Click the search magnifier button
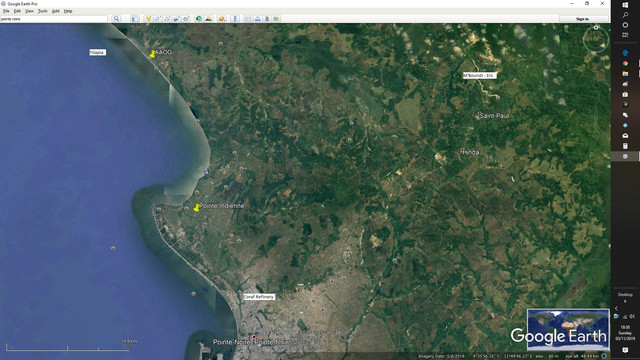This screenshot has height=360, width=640. (x=116, y=19)
